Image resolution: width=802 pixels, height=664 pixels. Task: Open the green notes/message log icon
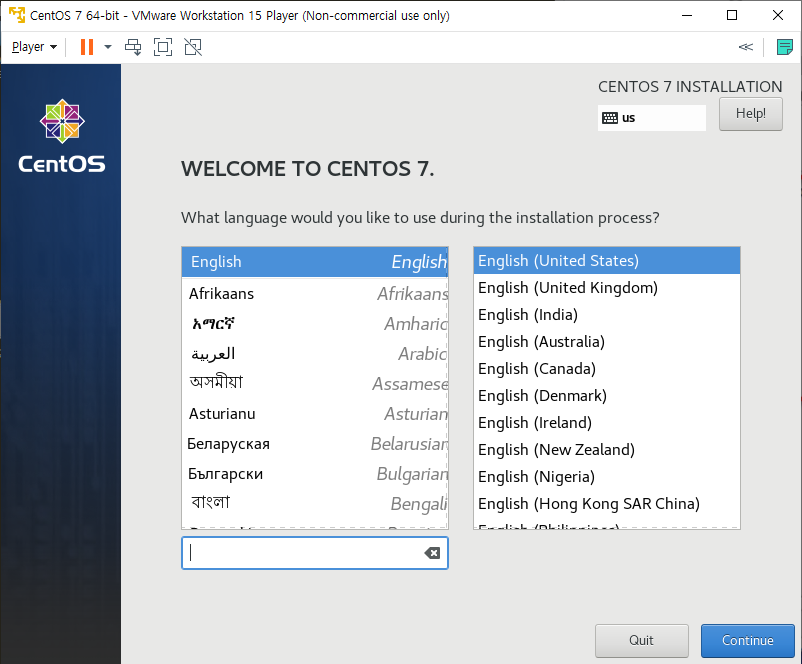784,47
